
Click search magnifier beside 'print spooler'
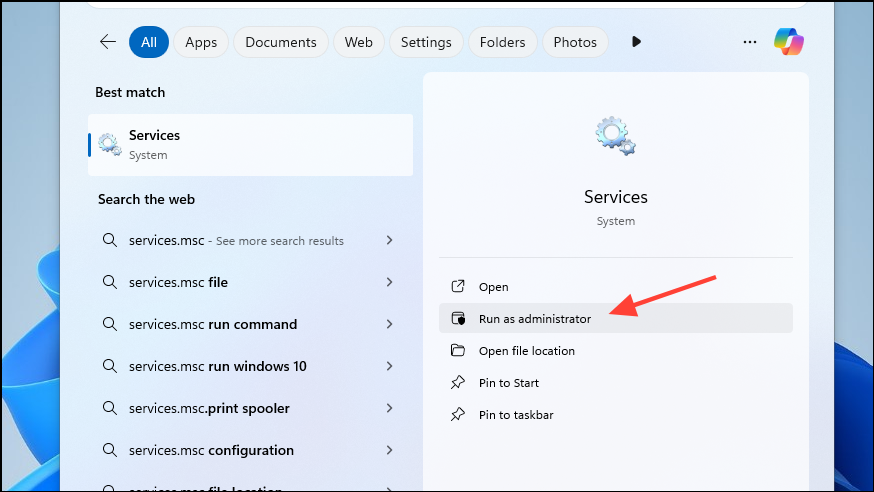[x=110, y=408]
